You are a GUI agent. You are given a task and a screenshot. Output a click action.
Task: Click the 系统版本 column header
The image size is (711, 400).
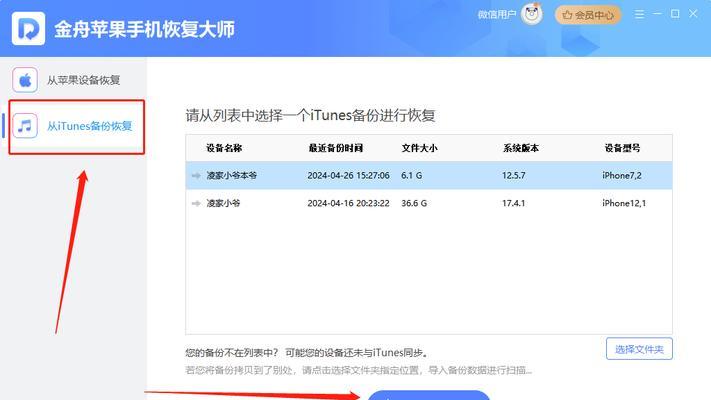[521, 148]
